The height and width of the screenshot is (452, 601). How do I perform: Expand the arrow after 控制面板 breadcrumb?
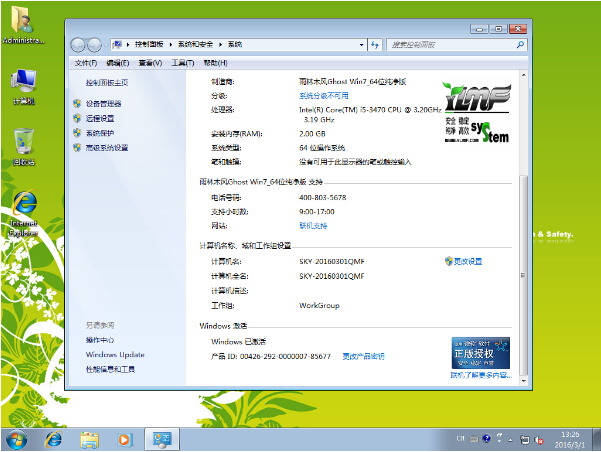pos(171,44)
